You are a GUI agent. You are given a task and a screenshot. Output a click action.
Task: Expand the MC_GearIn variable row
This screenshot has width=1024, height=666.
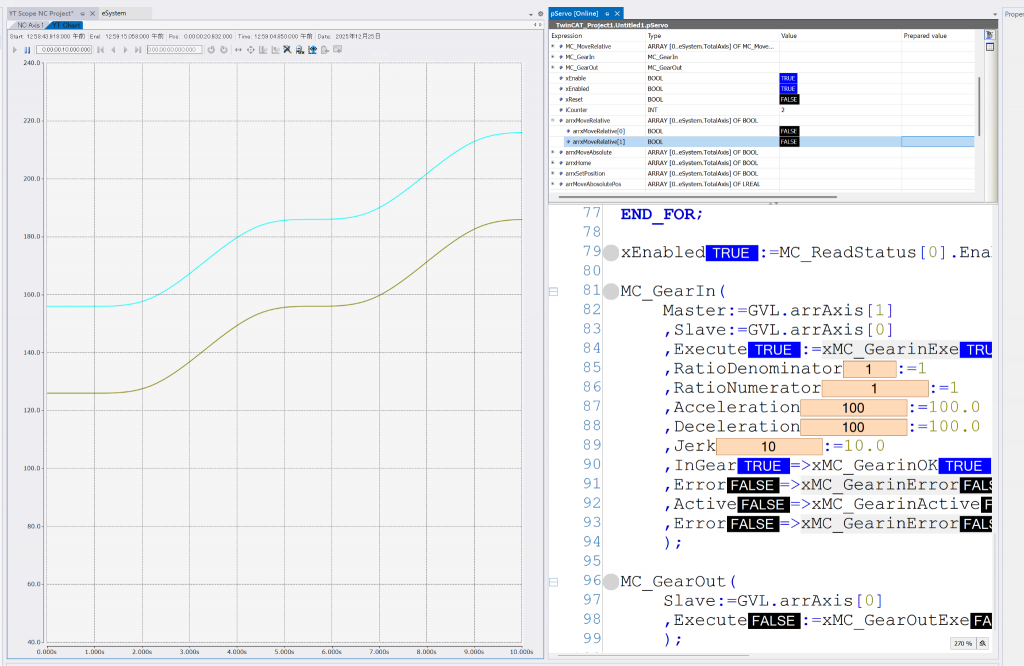tap(552, 57)
